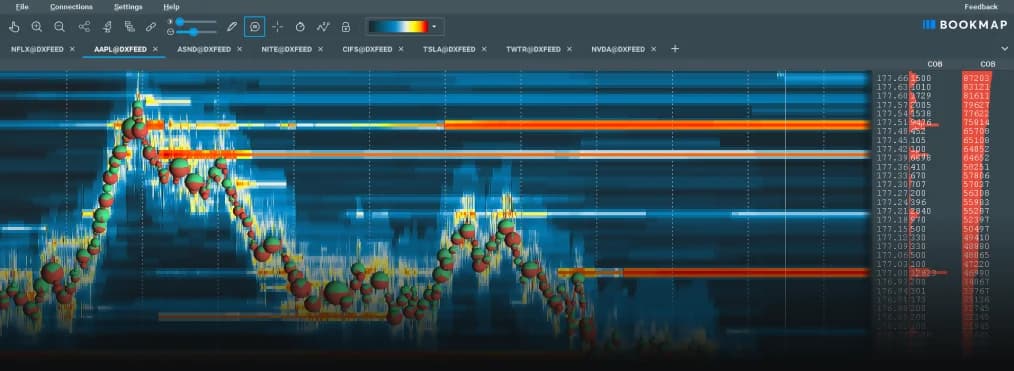
Task: Click the microscope tool icon
Action: pyautogui.click(x=107, y=26)
